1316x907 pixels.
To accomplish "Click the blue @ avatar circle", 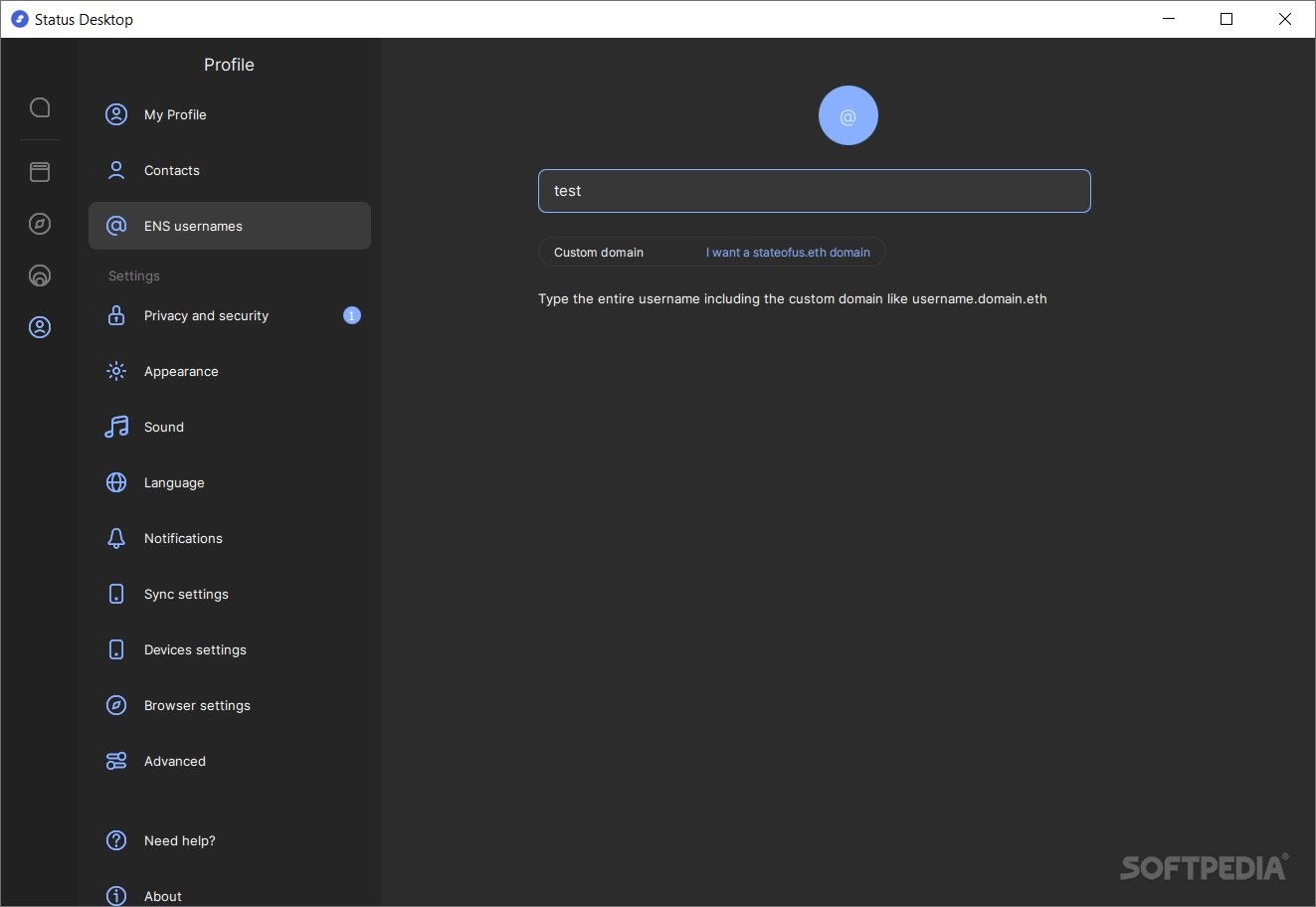I will pos(847,115).
